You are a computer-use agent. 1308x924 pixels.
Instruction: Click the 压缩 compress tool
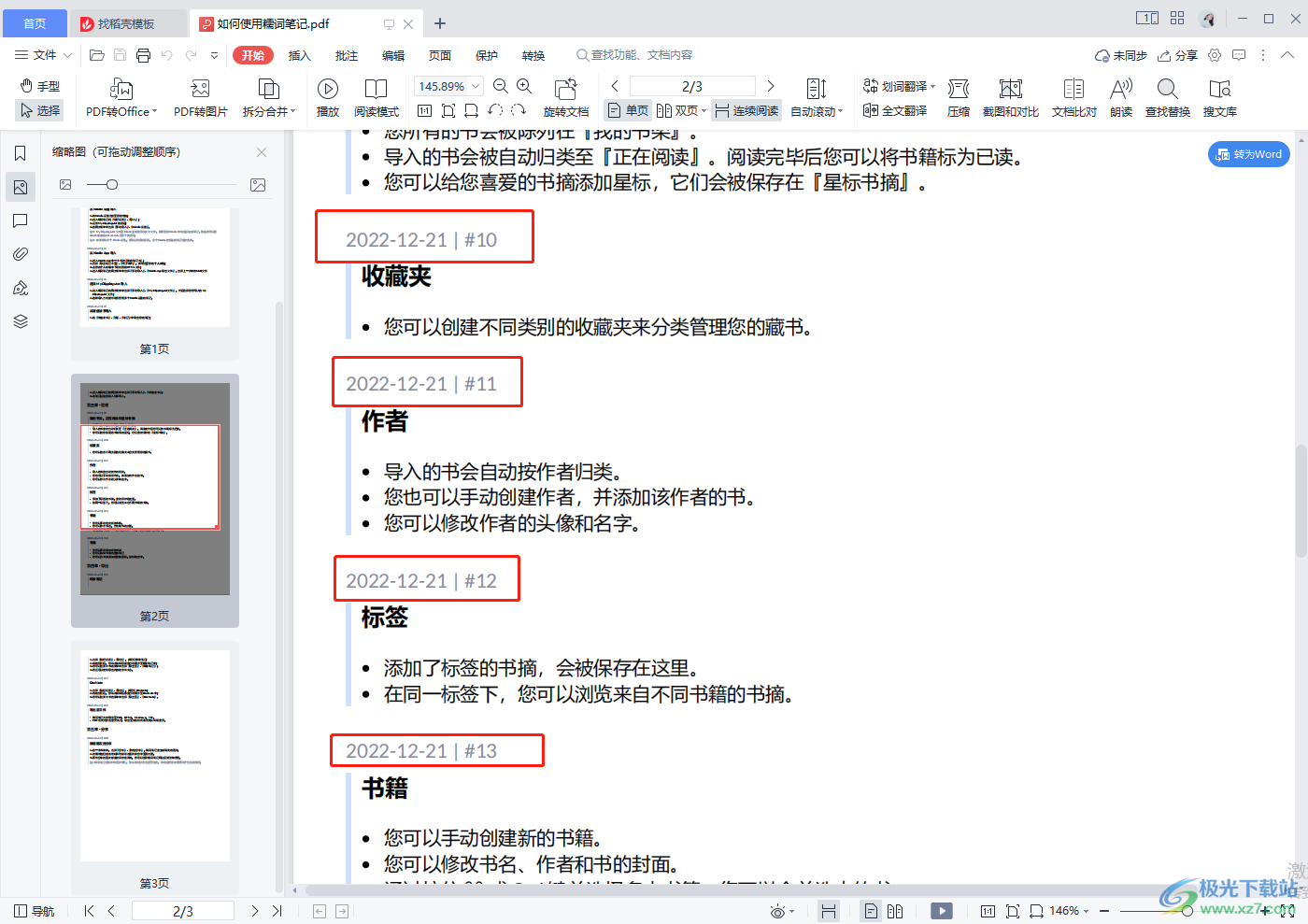pyautogui.click(x=959, y=98)
